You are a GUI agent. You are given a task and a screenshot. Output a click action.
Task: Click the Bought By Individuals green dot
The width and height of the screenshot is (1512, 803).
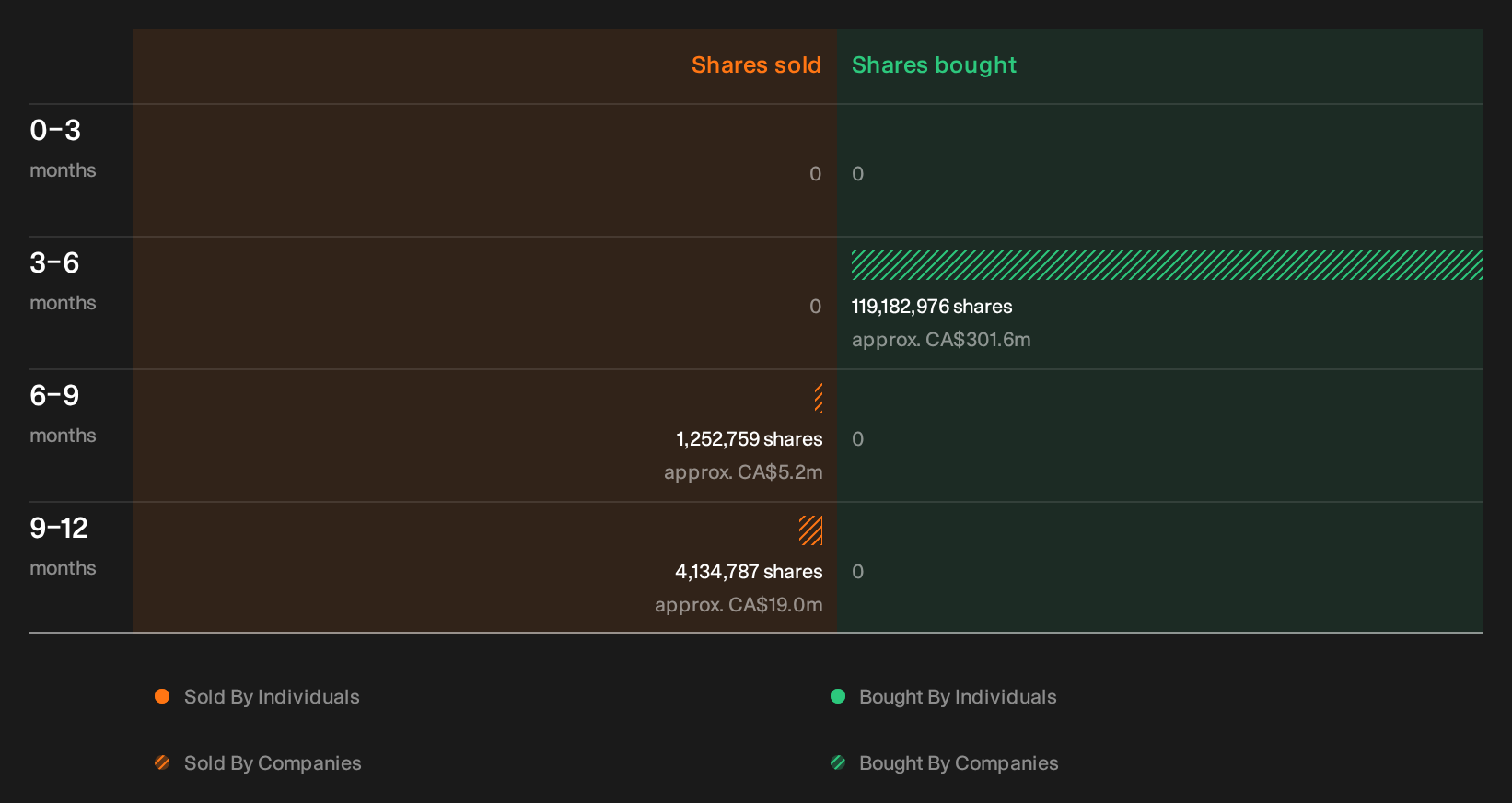pyautogui.click(x=838, y=696)
